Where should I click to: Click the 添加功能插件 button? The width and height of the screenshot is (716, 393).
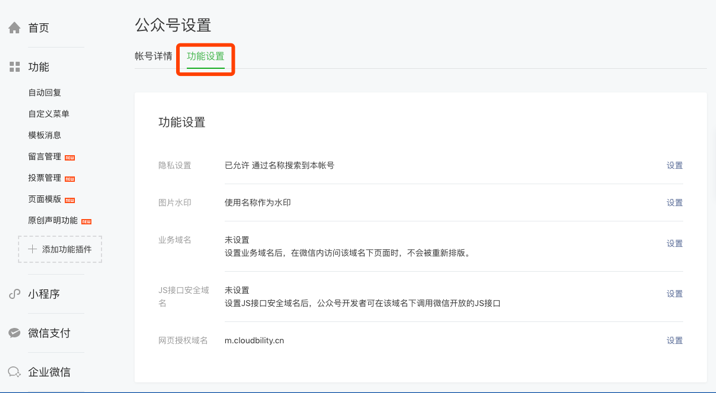[60, 249]
